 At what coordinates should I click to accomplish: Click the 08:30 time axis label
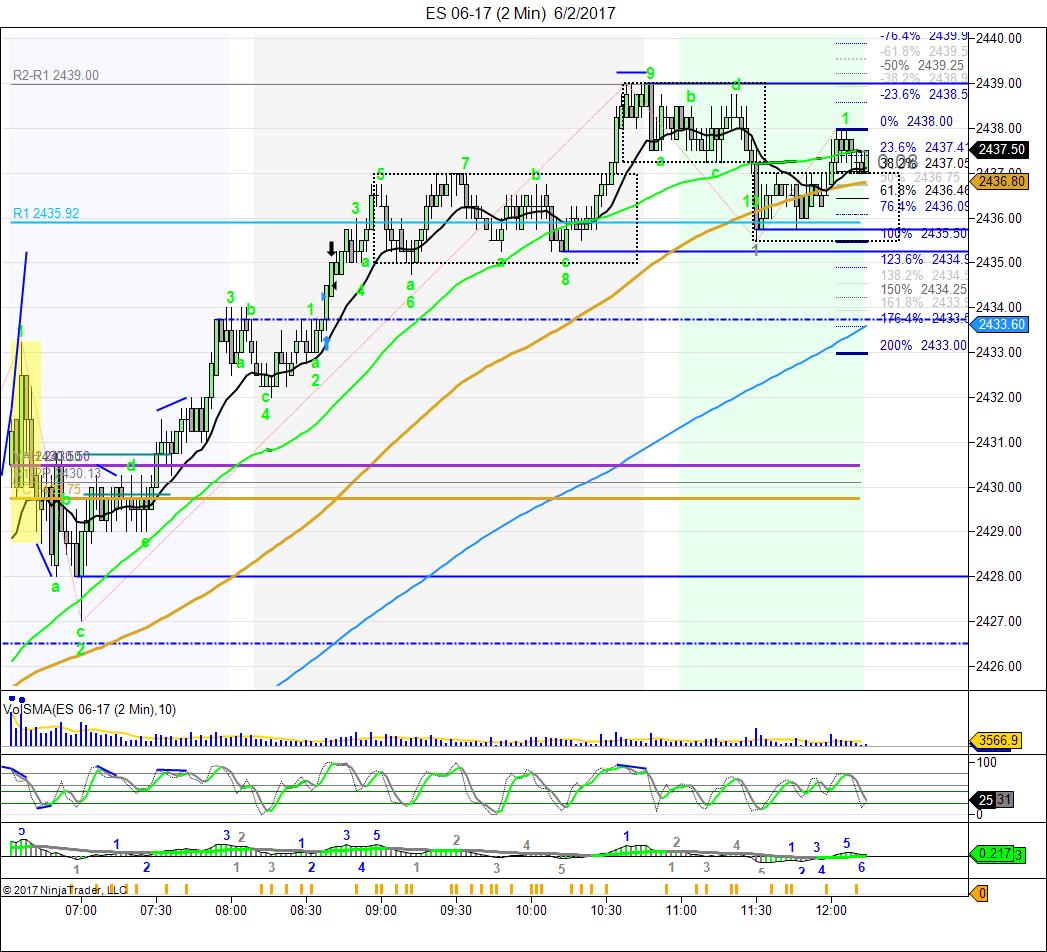click(x=306, y=911)
